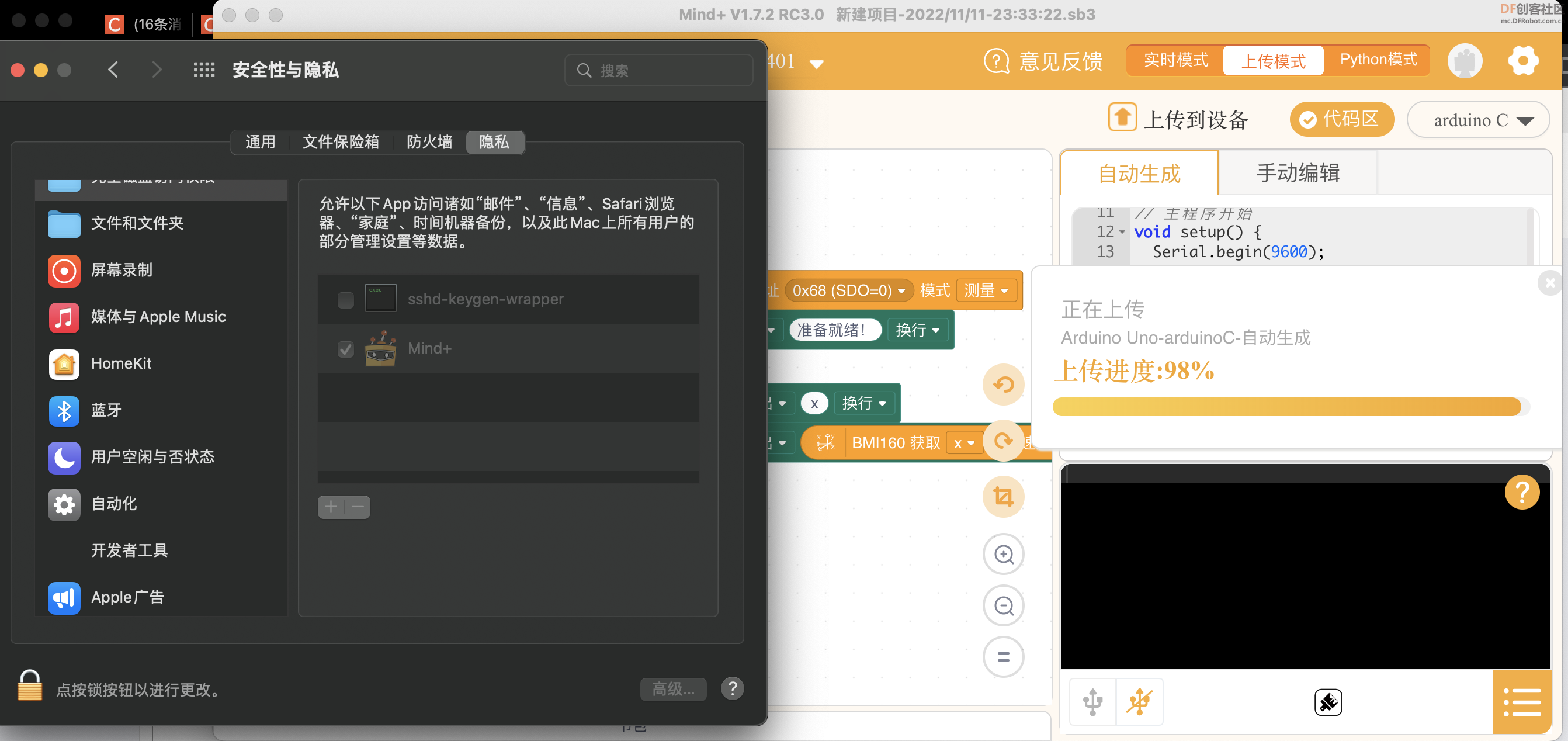
Task: Select HomeKit in privacy list
Action: pyautogui.click(x=161, y=364)
